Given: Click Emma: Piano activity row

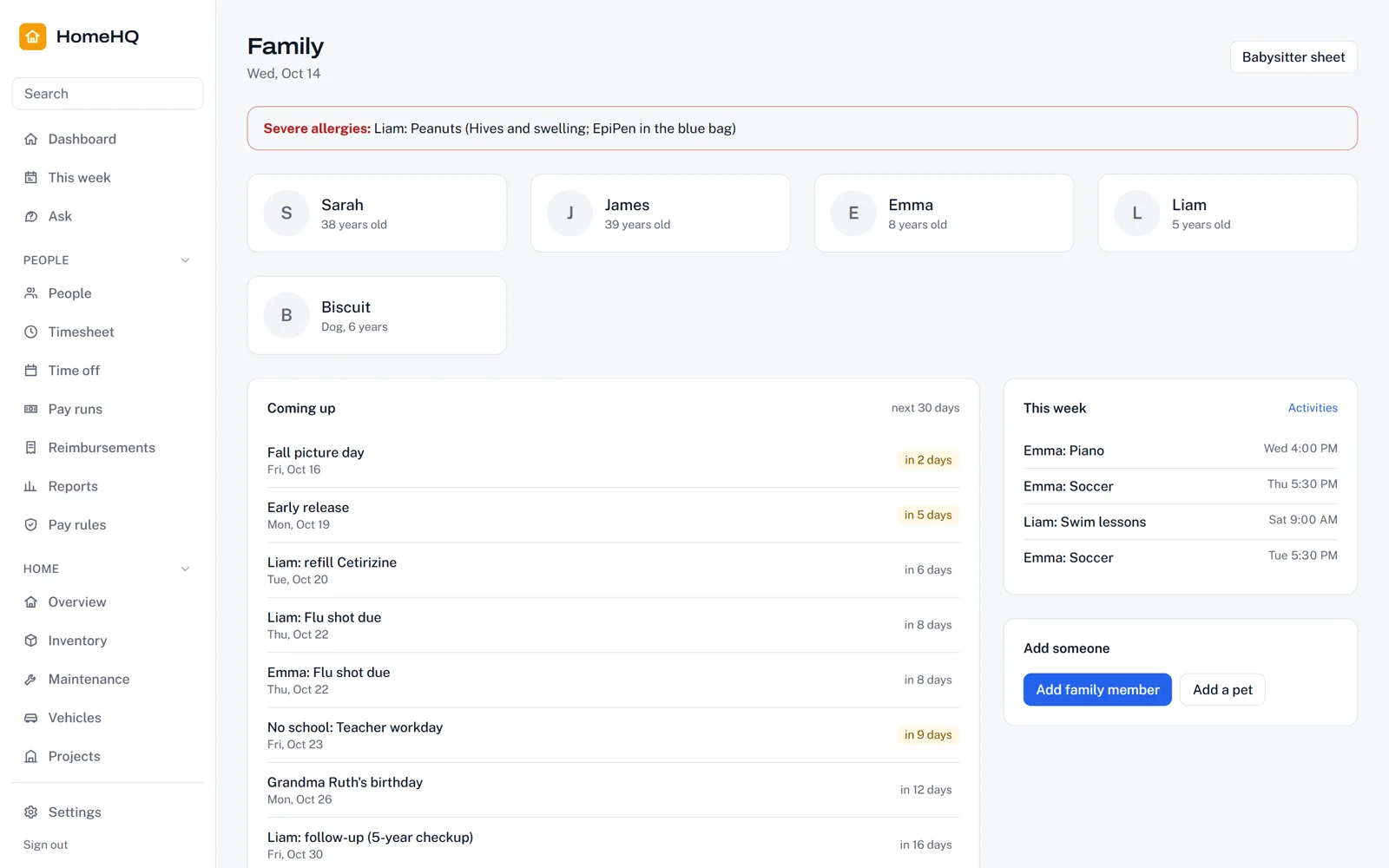Looking at the screenshot, I should [x=1181, y=450].
